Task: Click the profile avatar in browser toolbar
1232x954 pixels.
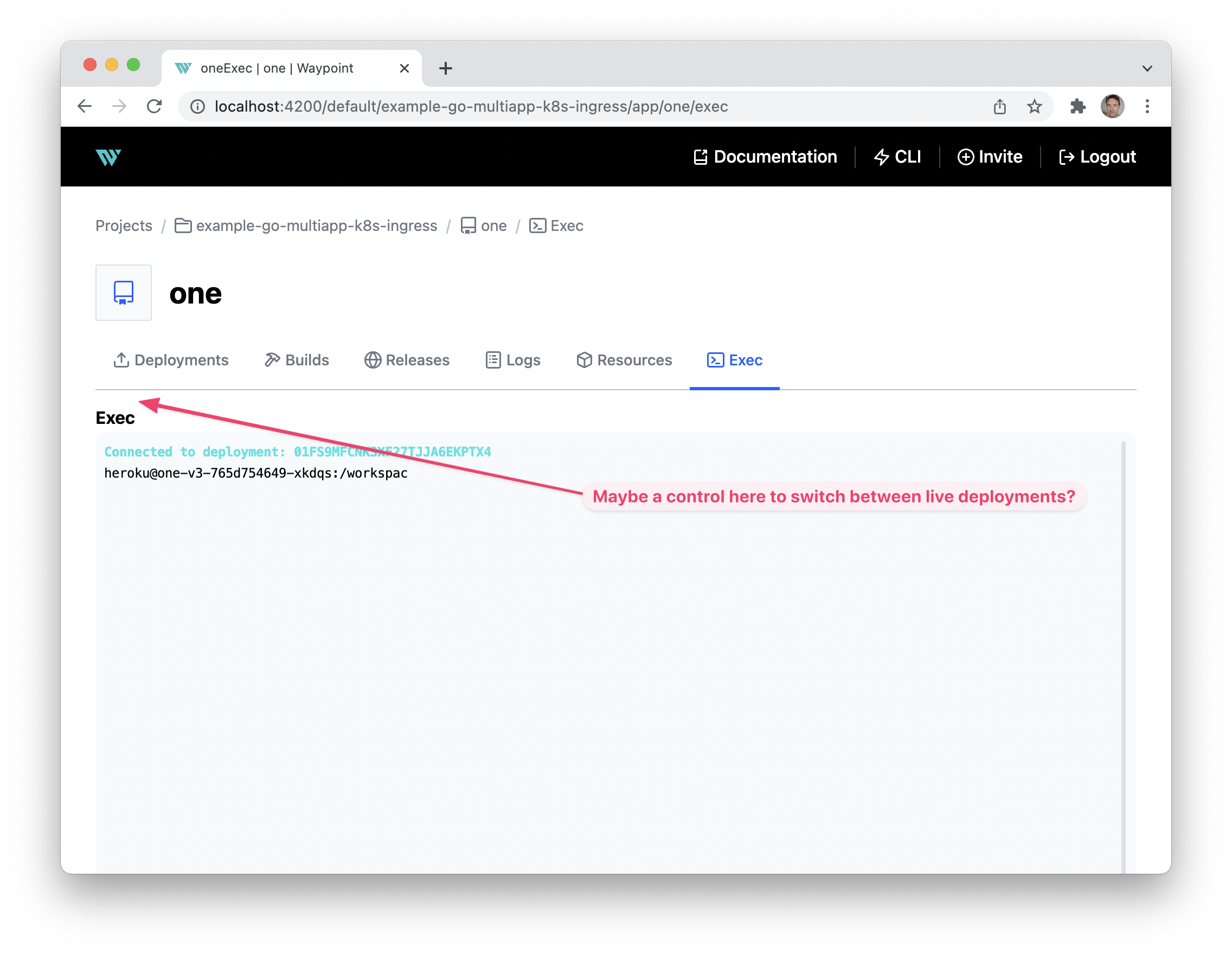Action: [x=1112, y=106]
